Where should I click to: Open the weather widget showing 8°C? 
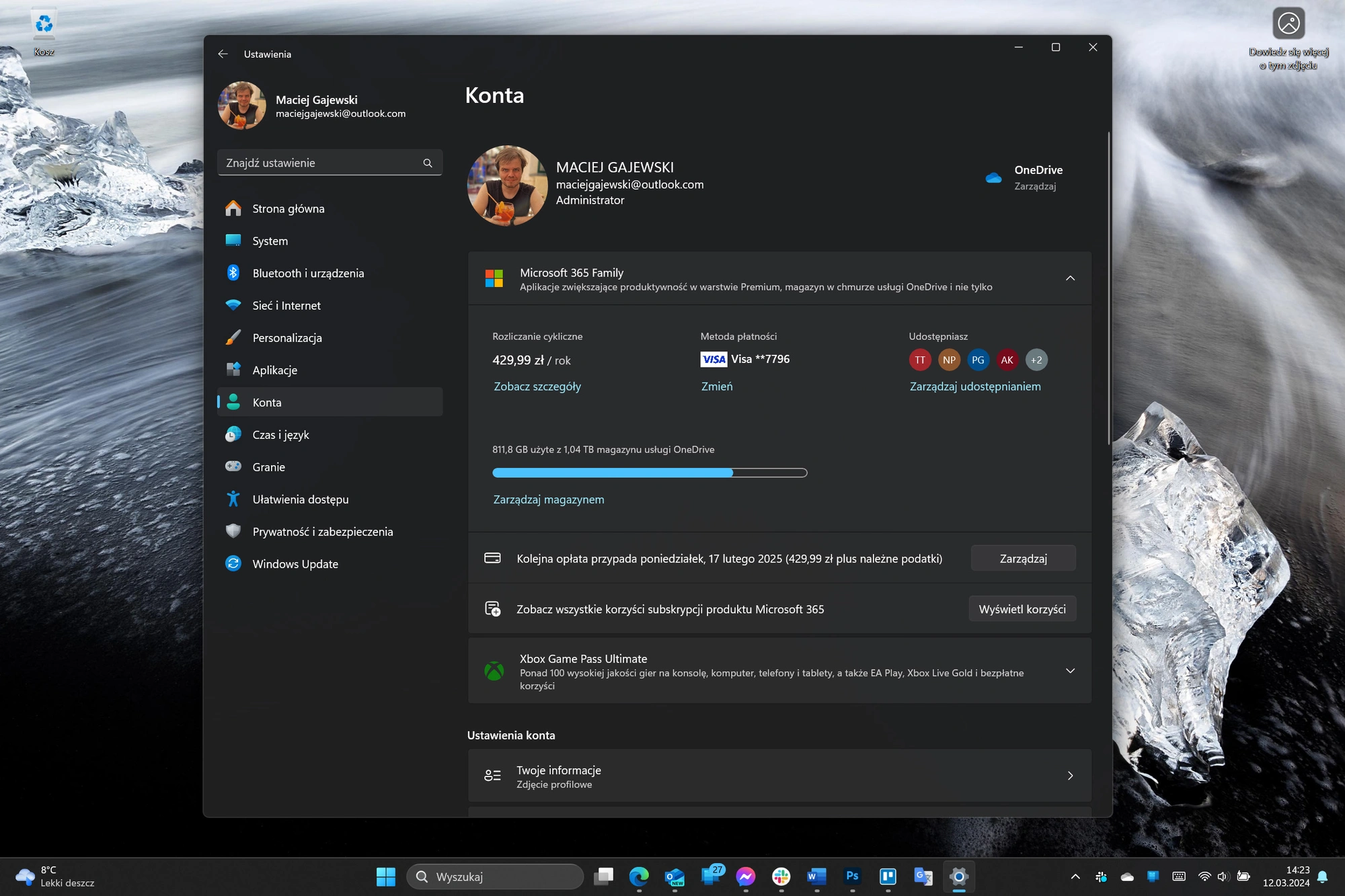point(55,877)
